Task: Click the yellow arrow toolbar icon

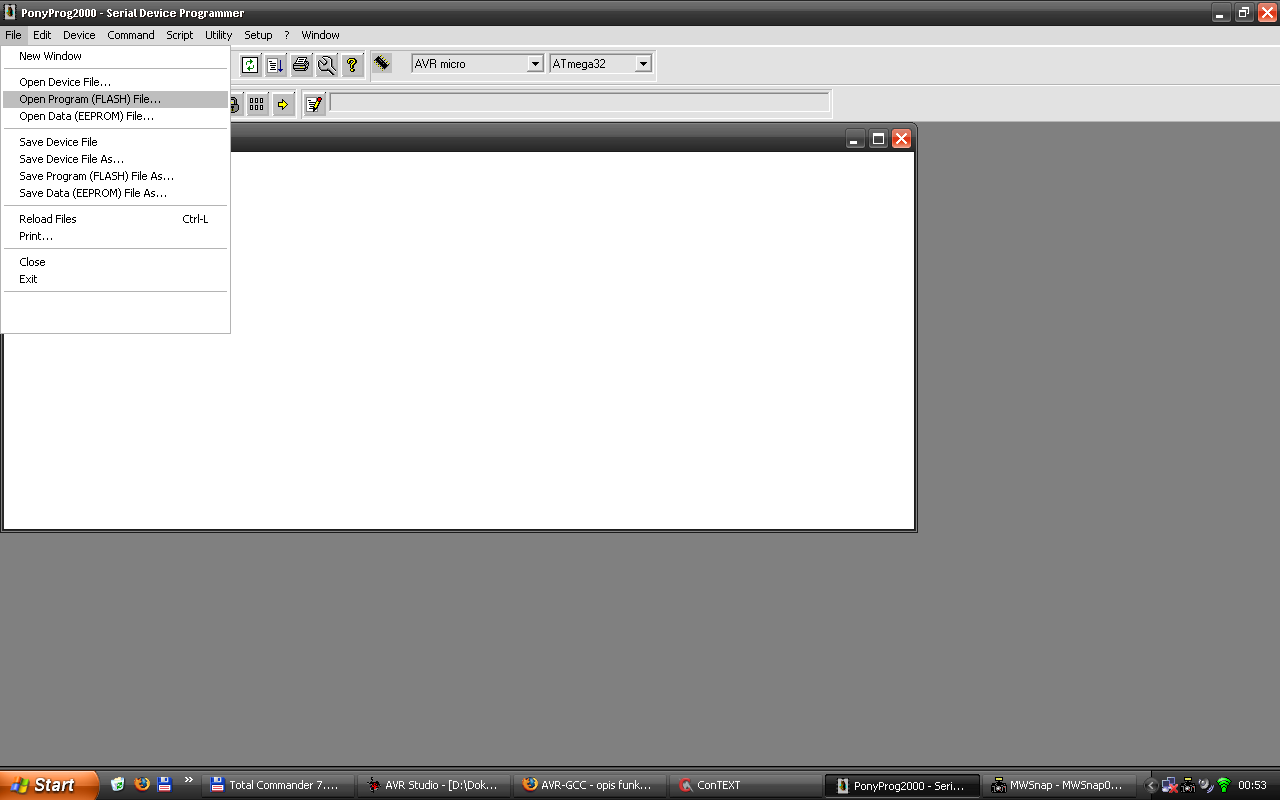Action: coord(283,104)
